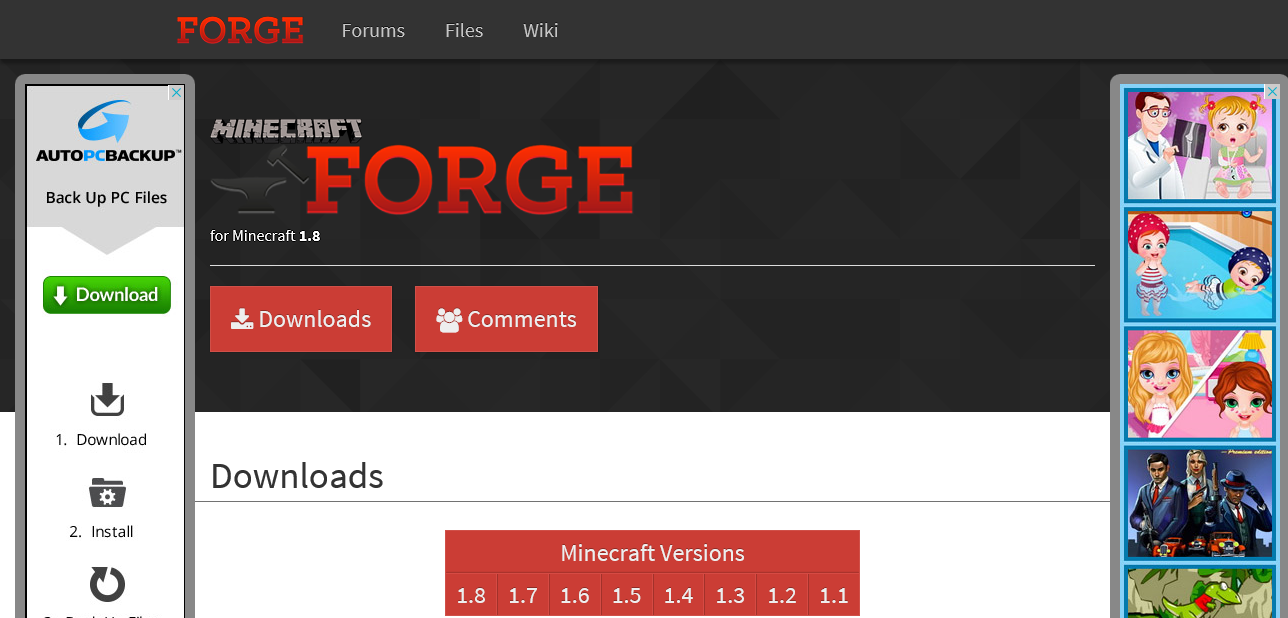Open the mafia gangsters game thumbnail
Viewport: 1288px width, 618px height.
(x=1199, y=503)
